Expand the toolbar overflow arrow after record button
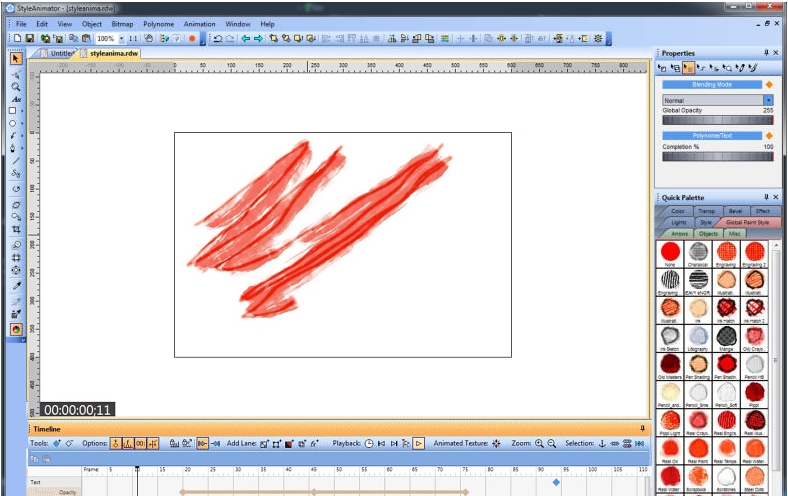 [203, 39]
